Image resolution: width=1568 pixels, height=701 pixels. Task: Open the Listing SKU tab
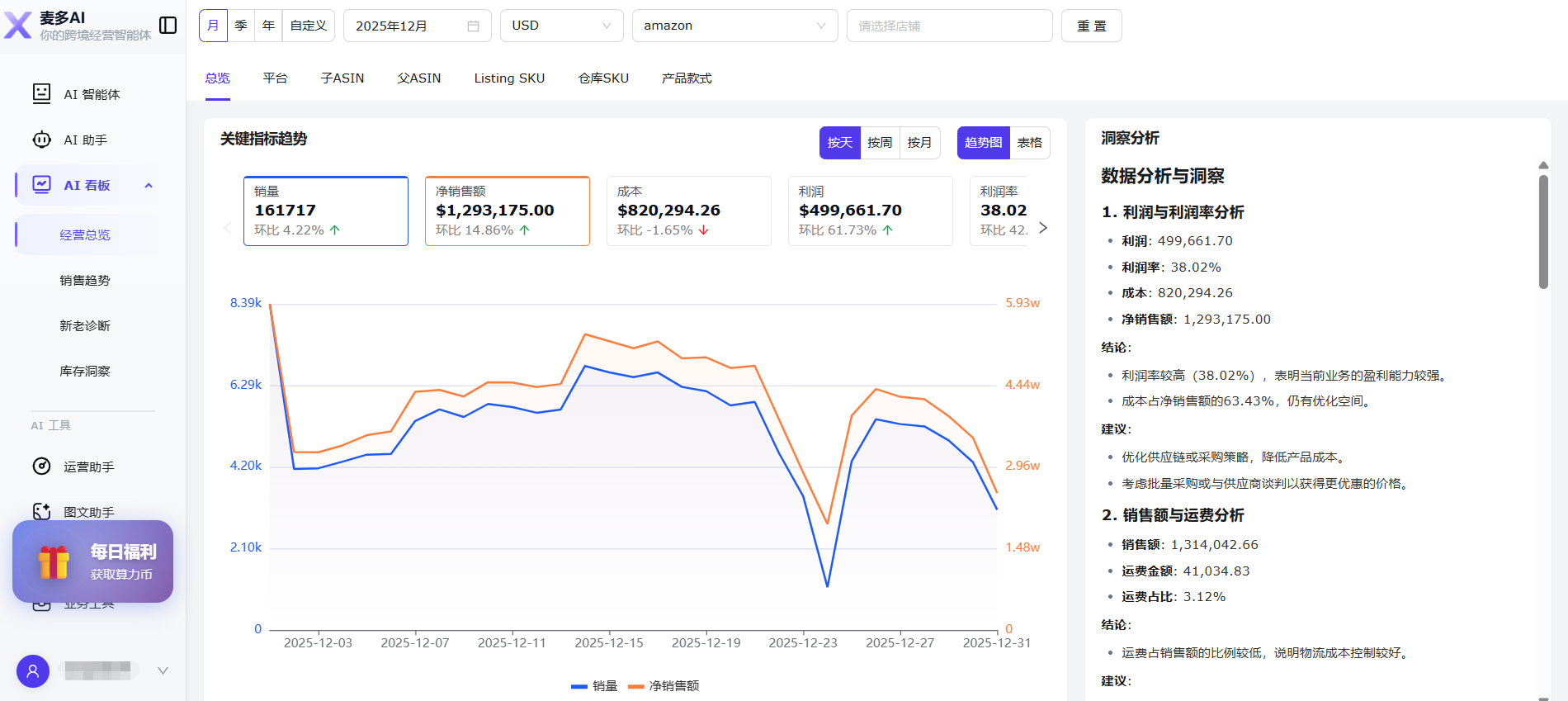pyautogui.click(x=509, y=78)
